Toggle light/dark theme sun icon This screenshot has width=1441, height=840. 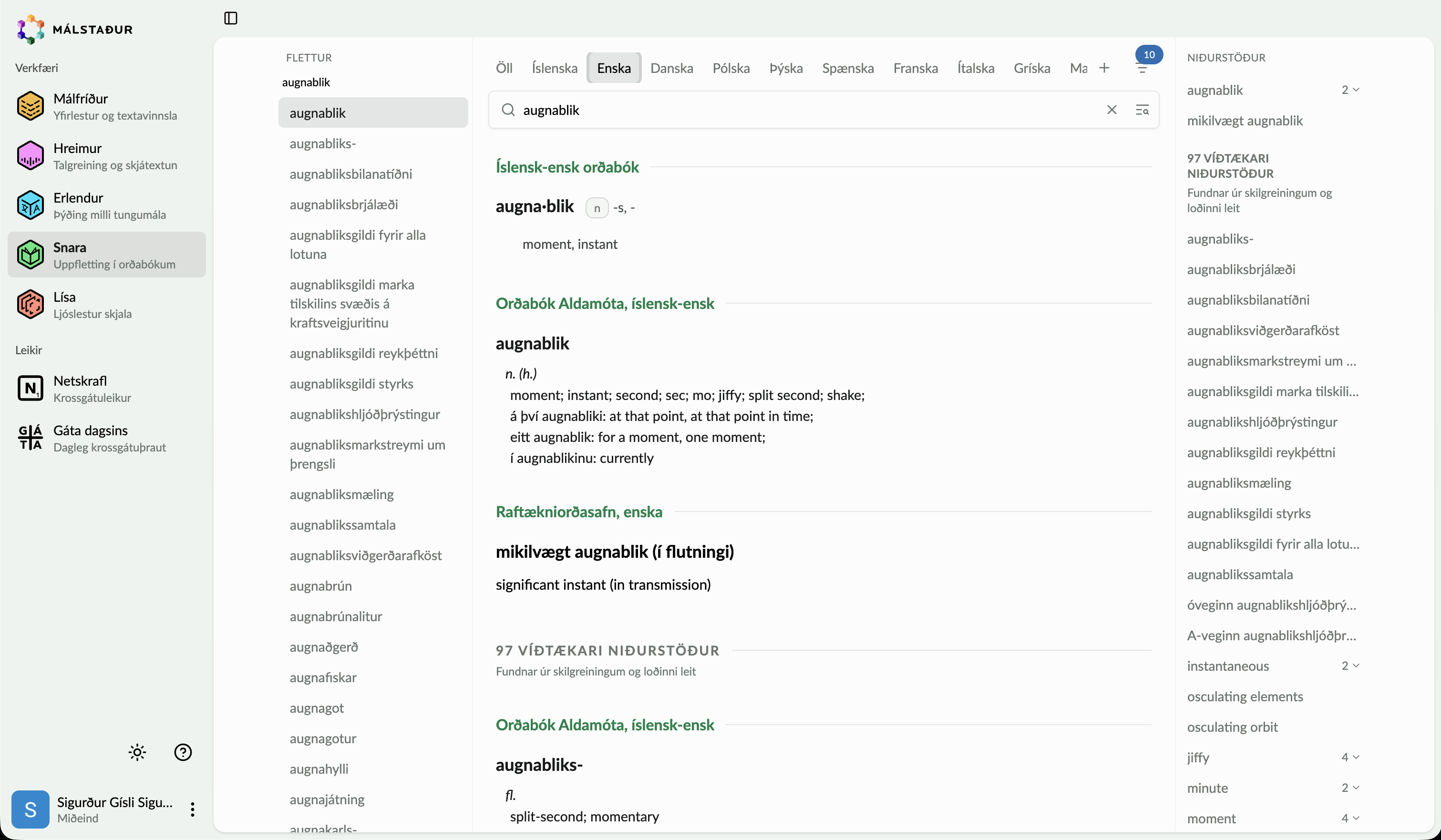pyautogui.click(x=137, y=752)
